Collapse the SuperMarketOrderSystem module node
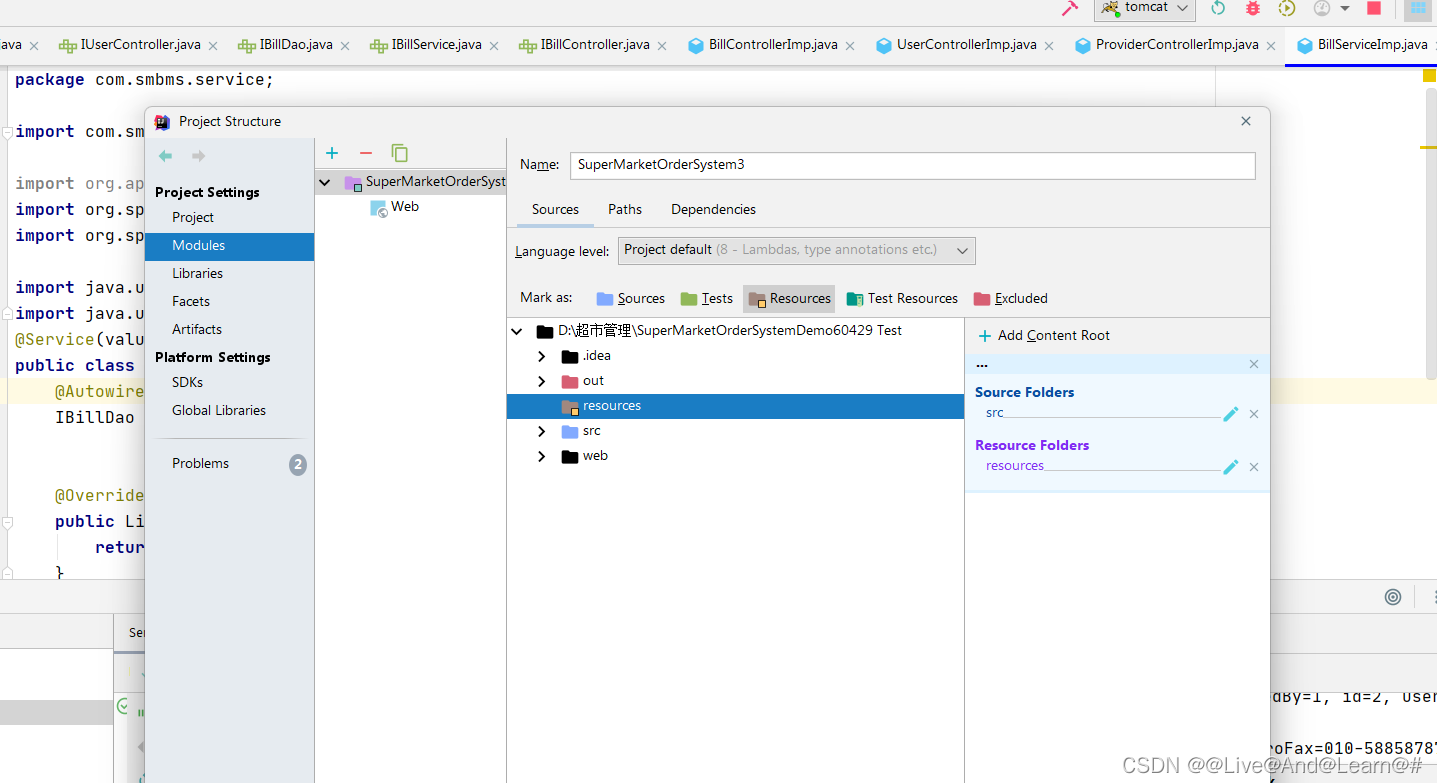 (325, 182)
